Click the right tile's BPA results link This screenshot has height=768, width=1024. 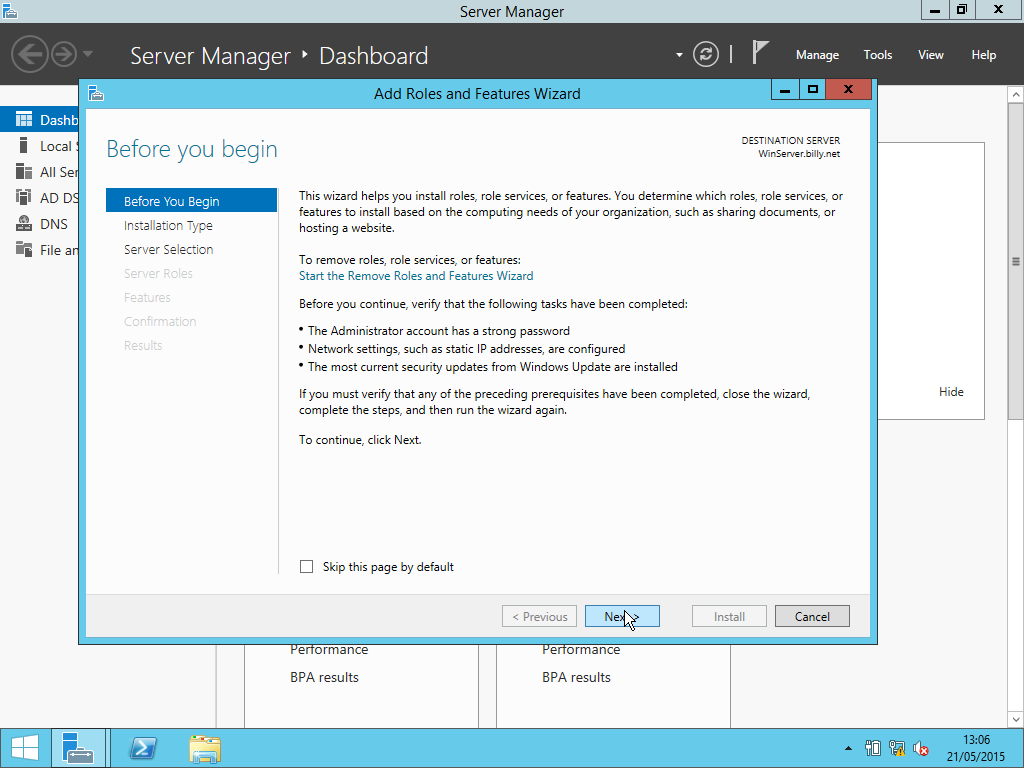(x=576, y=677)
